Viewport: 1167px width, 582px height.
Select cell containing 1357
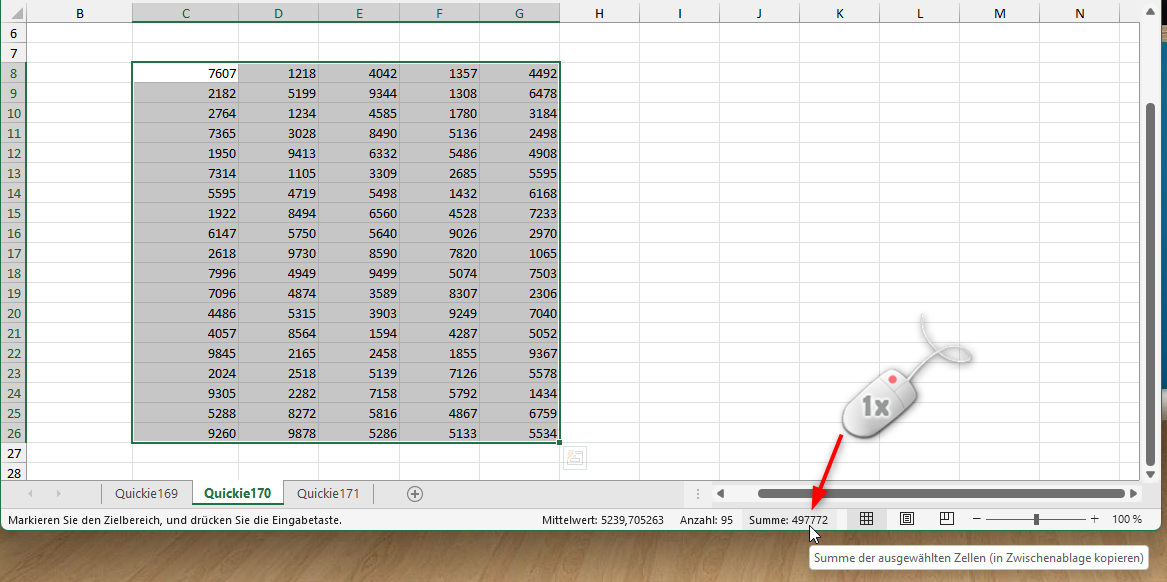click(439, 73)
